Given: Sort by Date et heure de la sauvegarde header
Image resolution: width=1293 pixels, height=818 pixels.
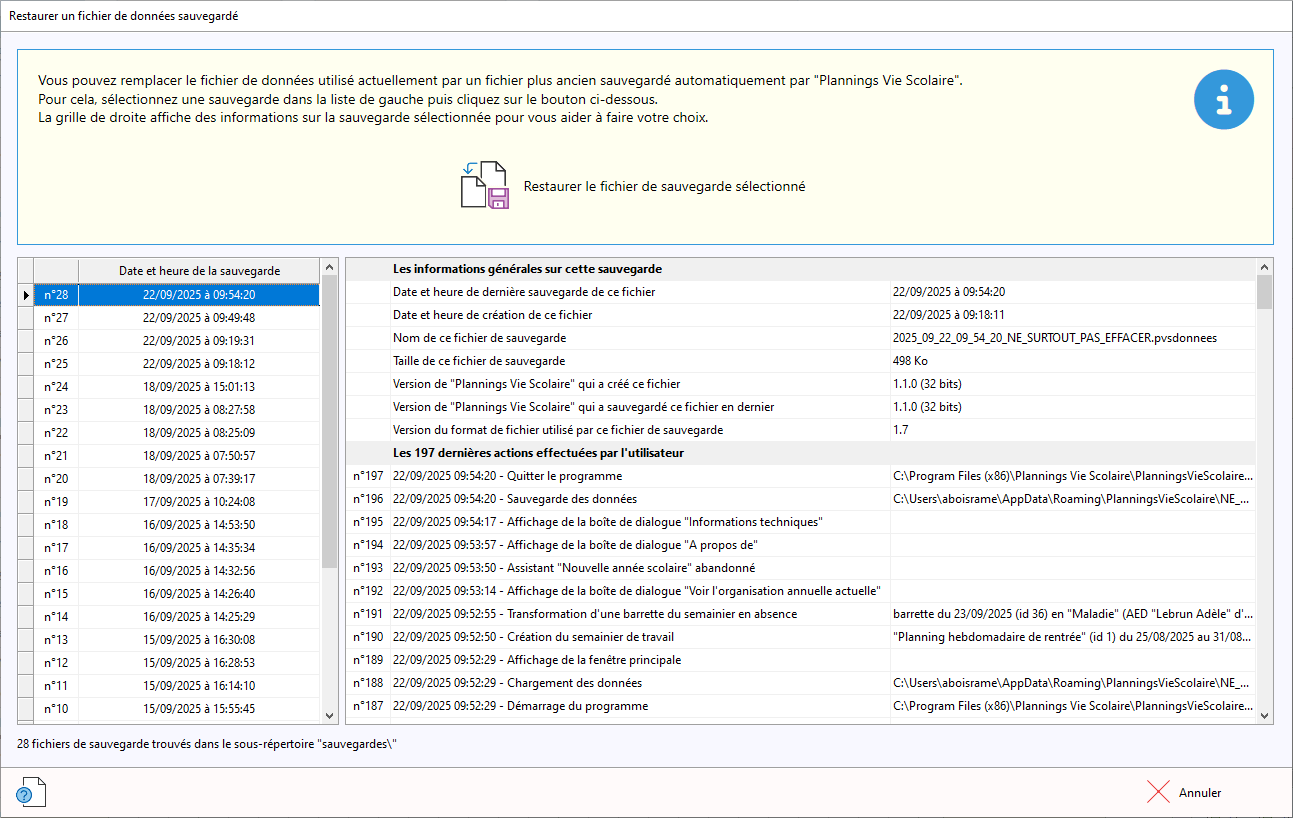Looking at the screenshot, I should [x=199, y=271].
